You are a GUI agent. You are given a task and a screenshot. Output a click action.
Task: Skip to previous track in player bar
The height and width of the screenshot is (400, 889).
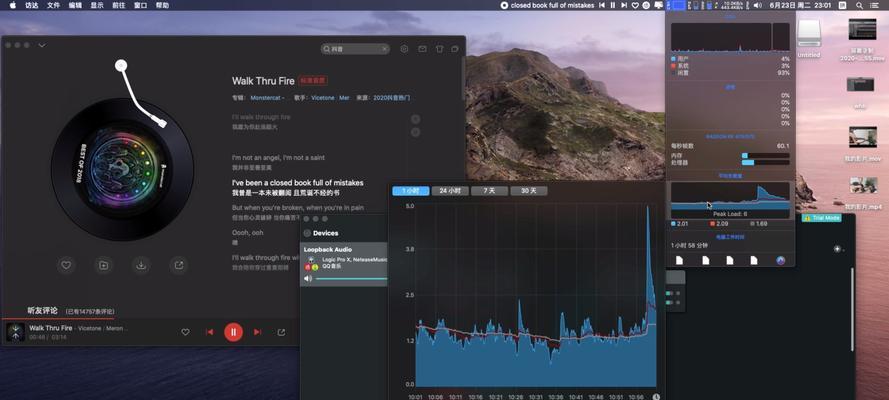pos(209,332)
